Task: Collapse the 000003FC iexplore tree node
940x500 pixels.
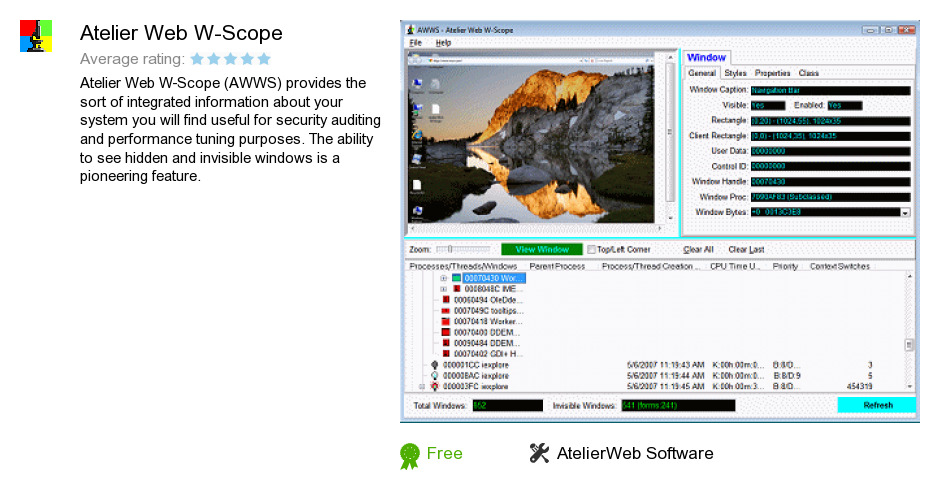Action: tap(422, 387)
